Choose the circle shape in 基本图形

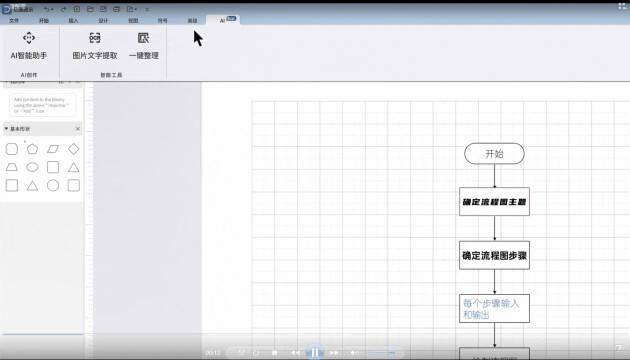(x=53, y=185)
